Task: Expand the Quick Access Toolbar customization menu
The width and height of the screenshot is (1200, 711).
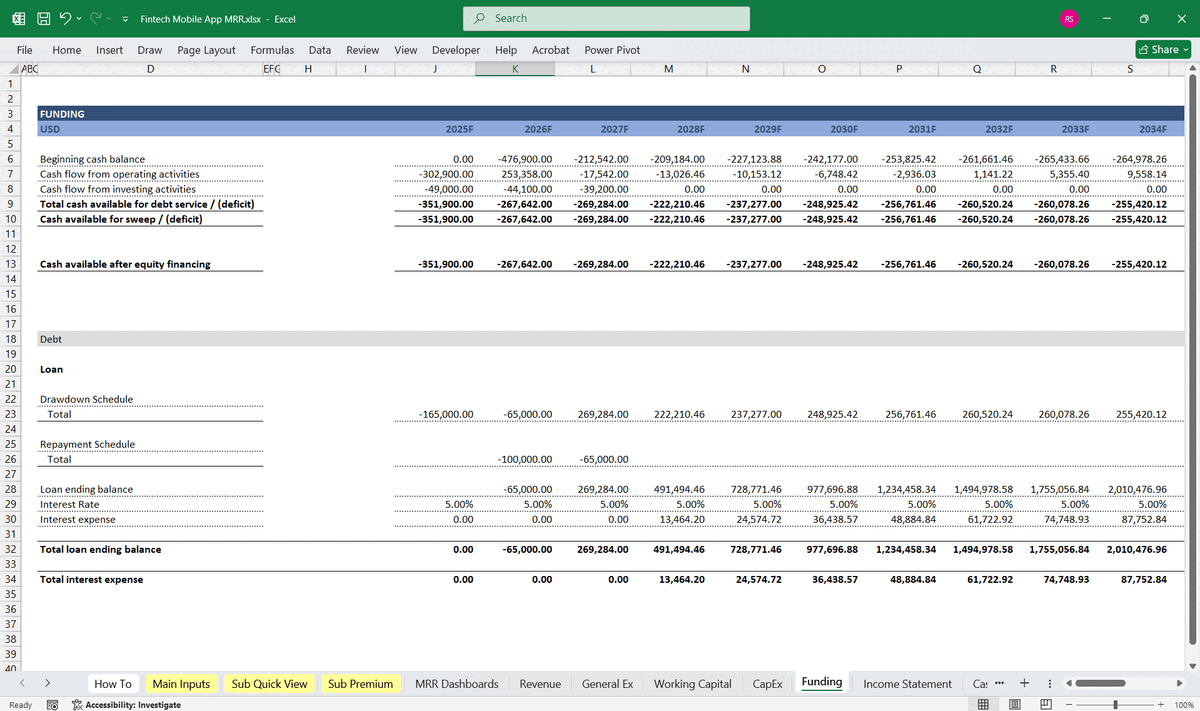Action: click(123, 17)
